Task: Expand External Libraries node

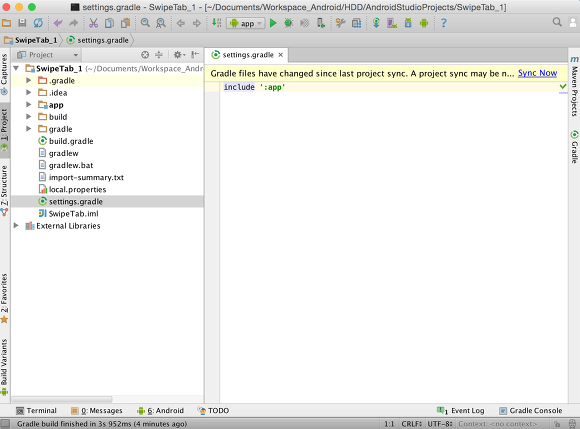Action: [16, 226]
